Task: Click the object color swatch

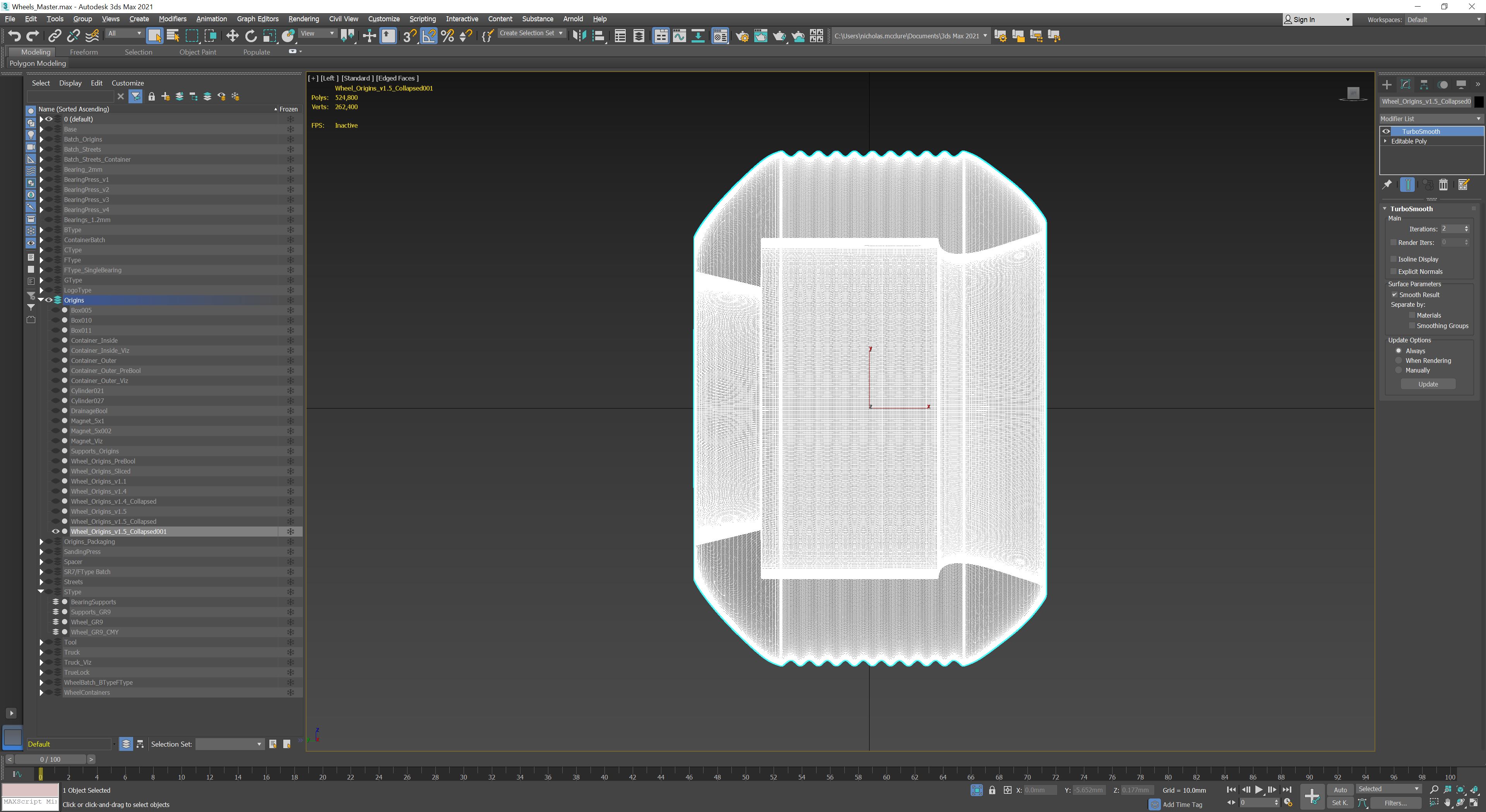Action: pyautogui.click(x=1479, y=101)
